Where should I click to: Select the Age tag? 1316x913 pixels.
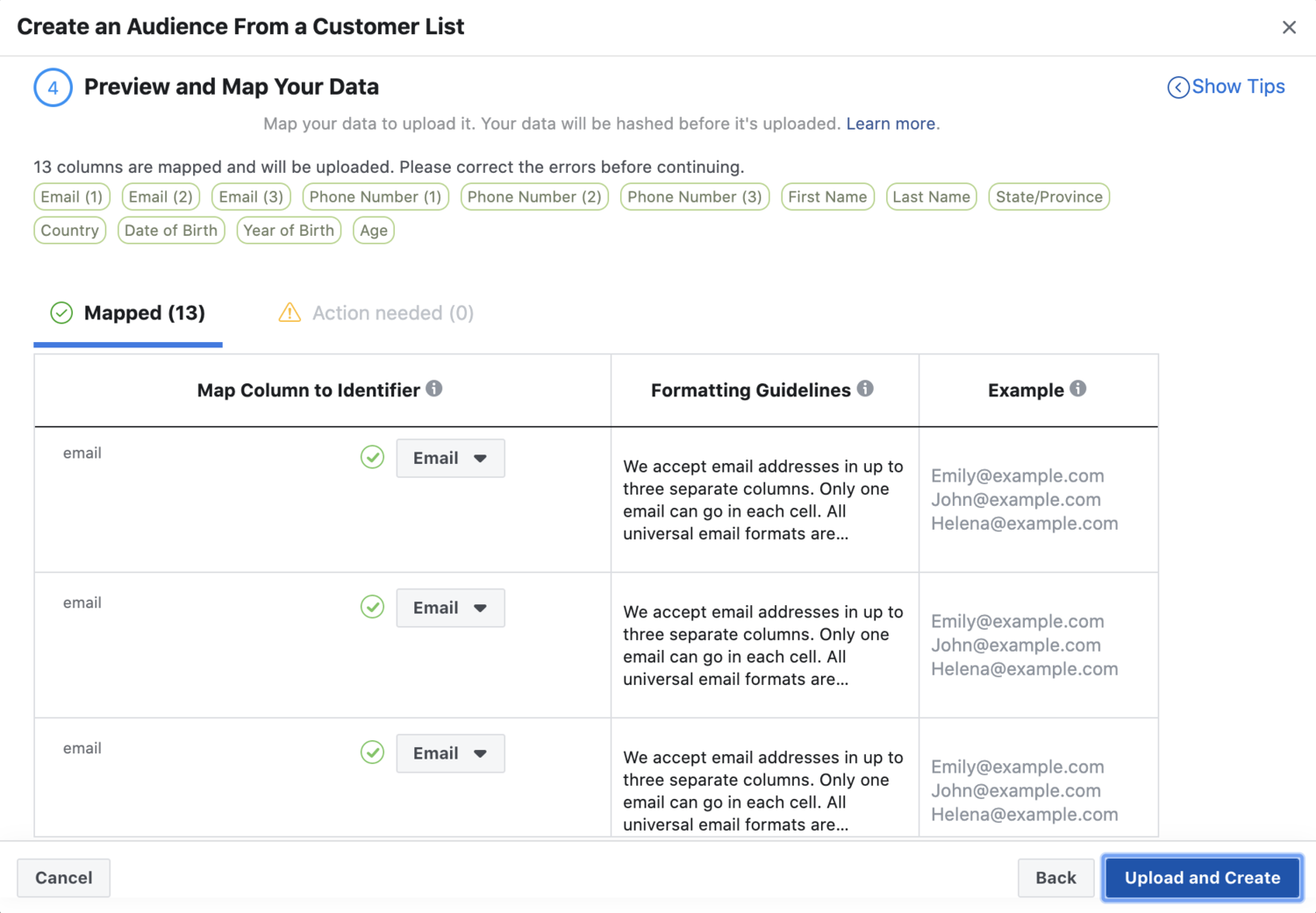[x=374, y=230]
